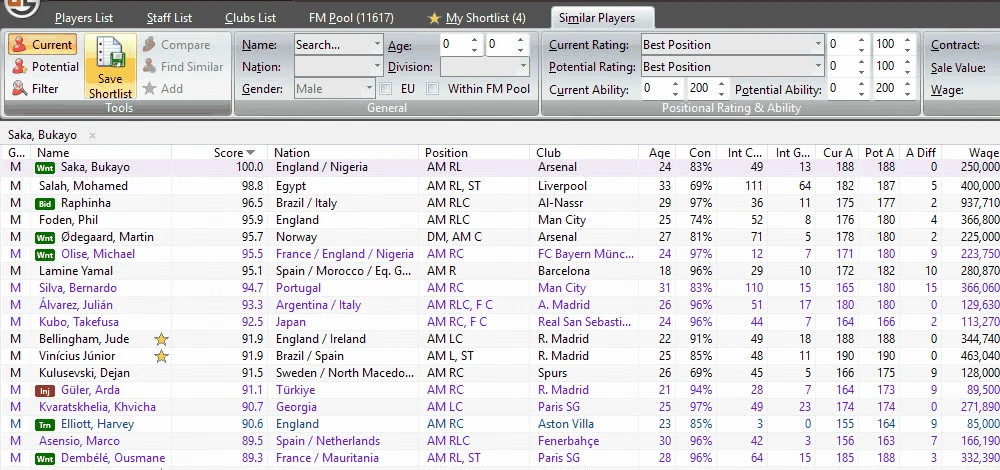Viewport: 1000px width, 470px height.
Task: Adjust minimum Age stepper
Action: pos(474,45)
